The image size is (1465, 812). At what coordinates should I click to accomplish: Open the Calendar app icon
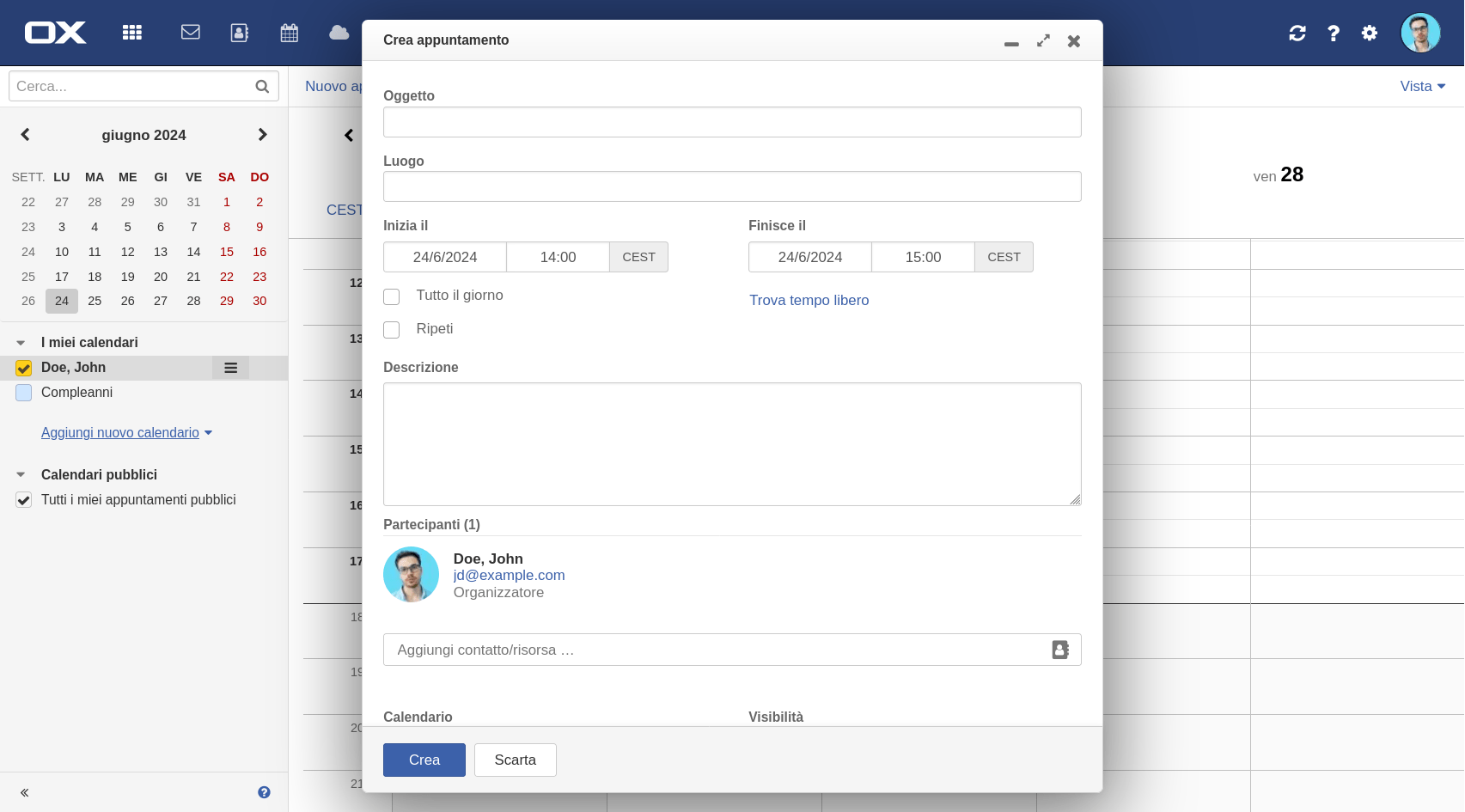(290, 33)
